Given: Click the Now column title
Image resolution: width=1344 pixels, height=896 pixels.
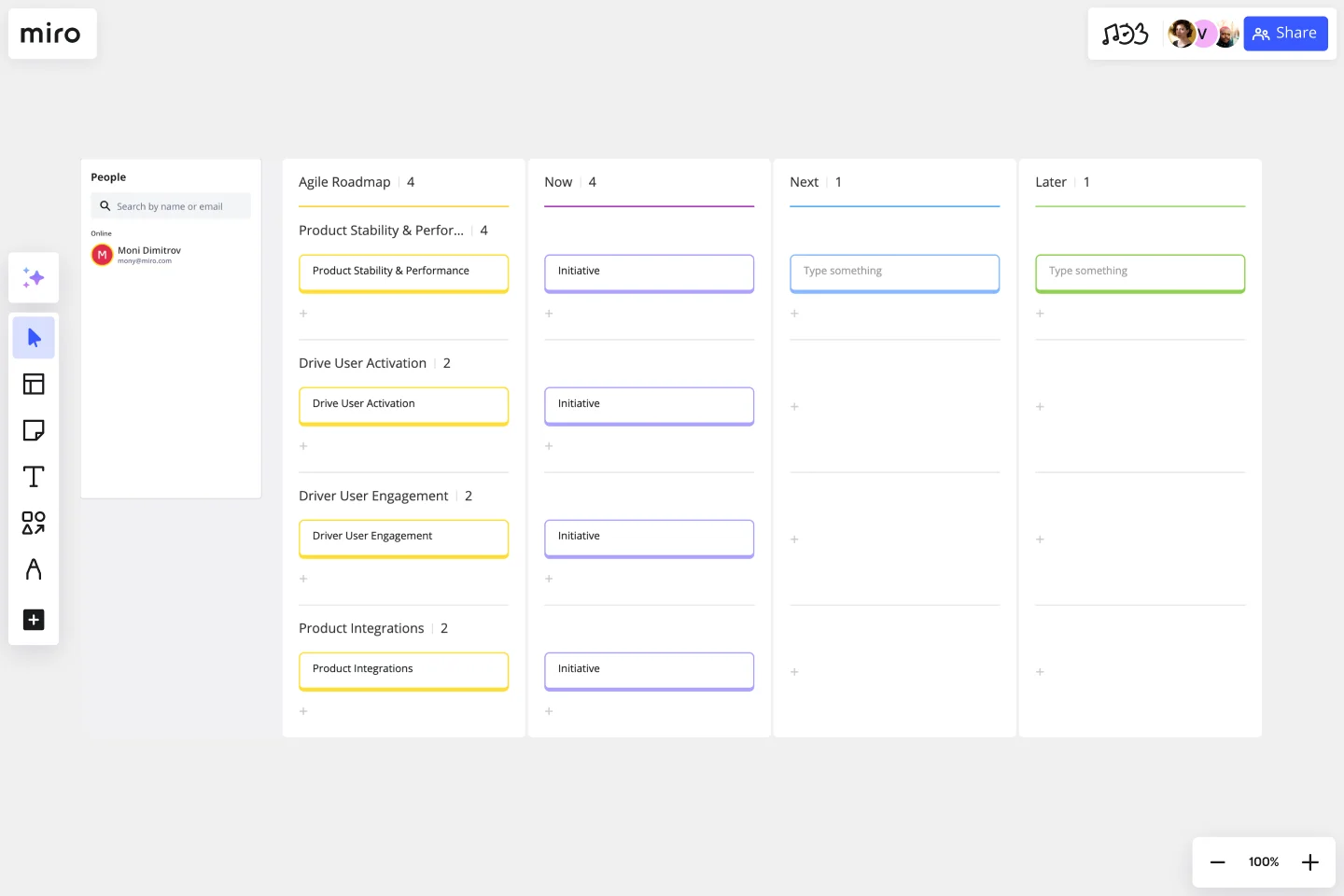Looking at the screenshot, I should click(558, 182).
